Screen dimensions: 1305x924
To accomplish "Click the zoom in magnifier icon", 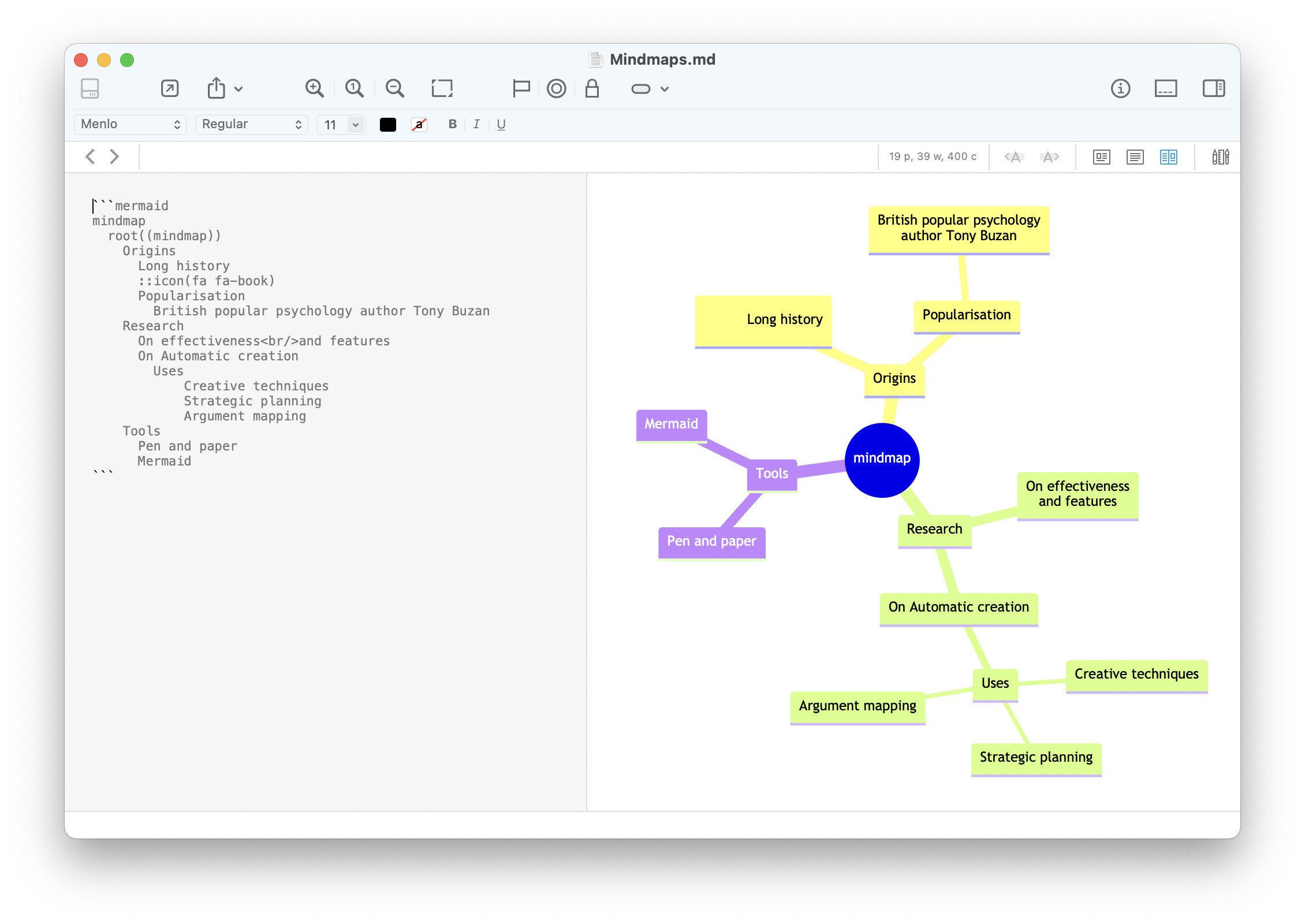I will pyautogui.click(x=315, y=88).
